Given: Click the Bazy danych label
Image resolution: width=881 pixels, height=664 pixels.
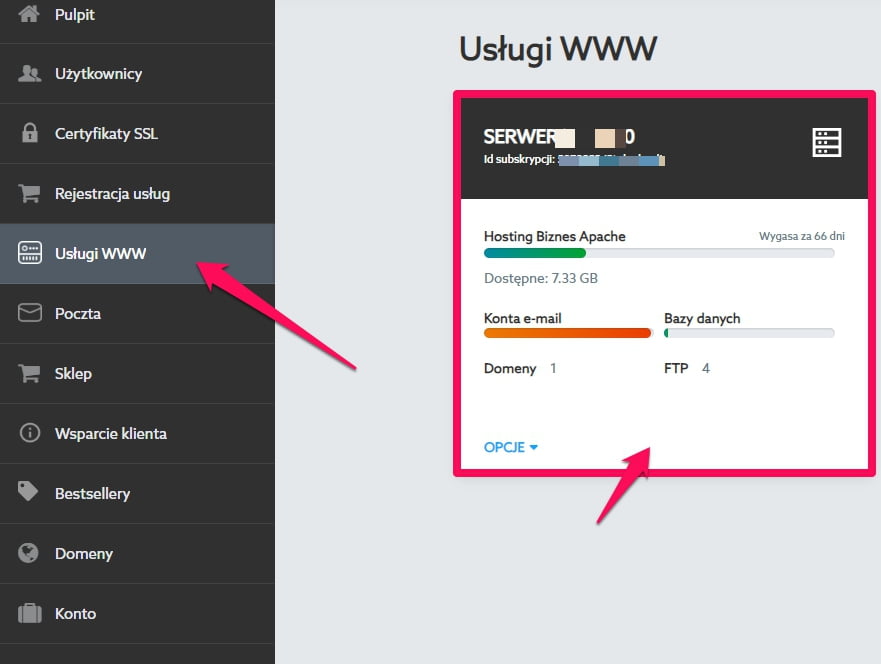Looking at the screenshot, I should (x=702, y=319).
